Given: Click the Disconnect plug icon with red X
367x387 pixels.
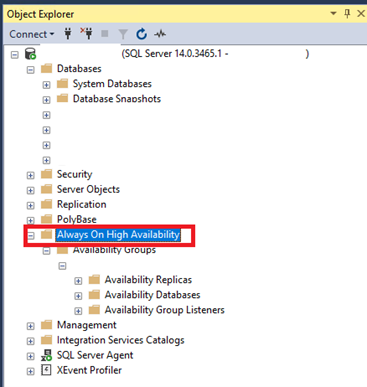Looking at the screenshot, I should pyautogui.click(x=87, y=34).
